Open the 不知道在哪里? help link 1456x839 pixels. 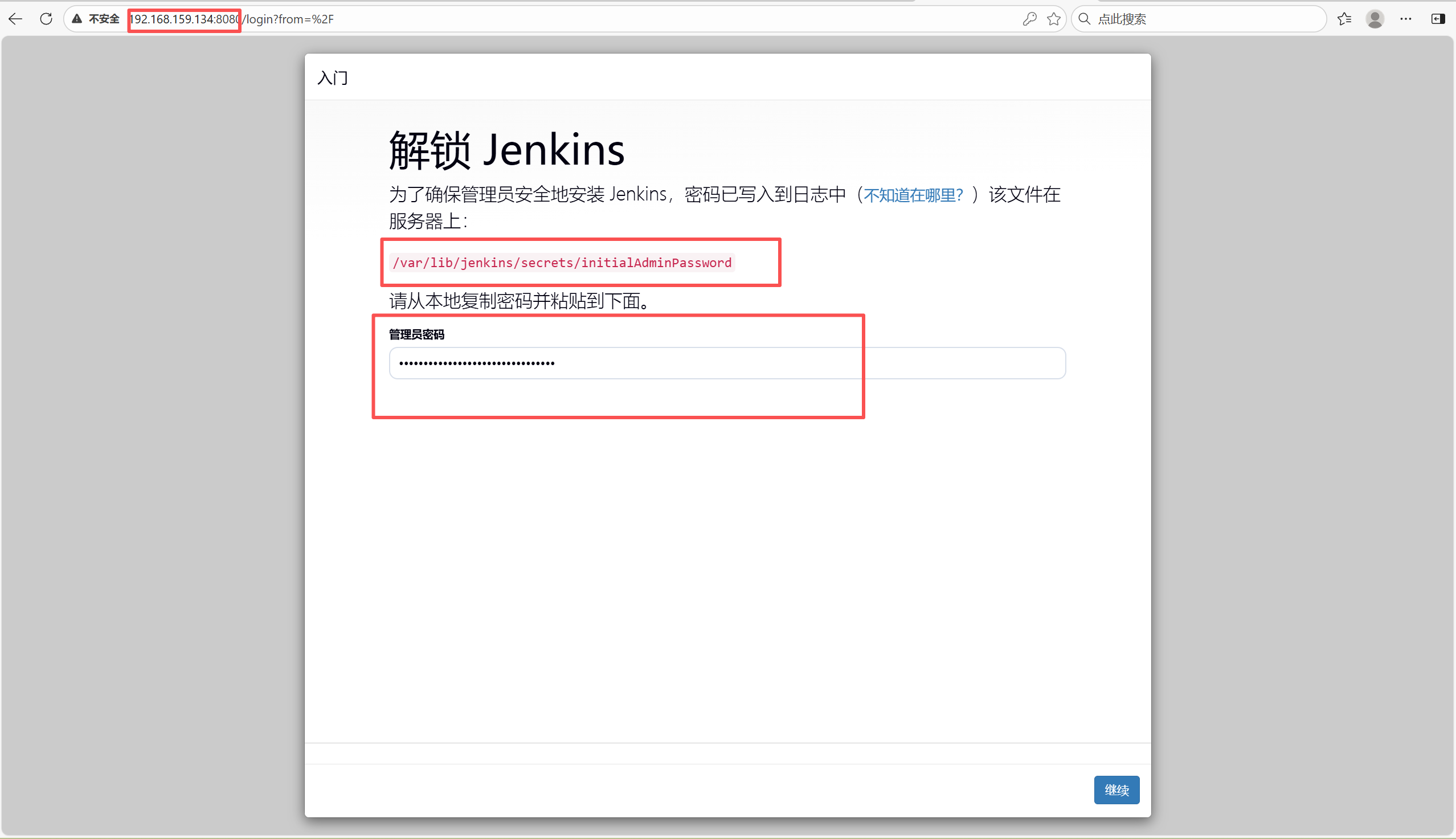pyautogui.click(x=913, y=195)
